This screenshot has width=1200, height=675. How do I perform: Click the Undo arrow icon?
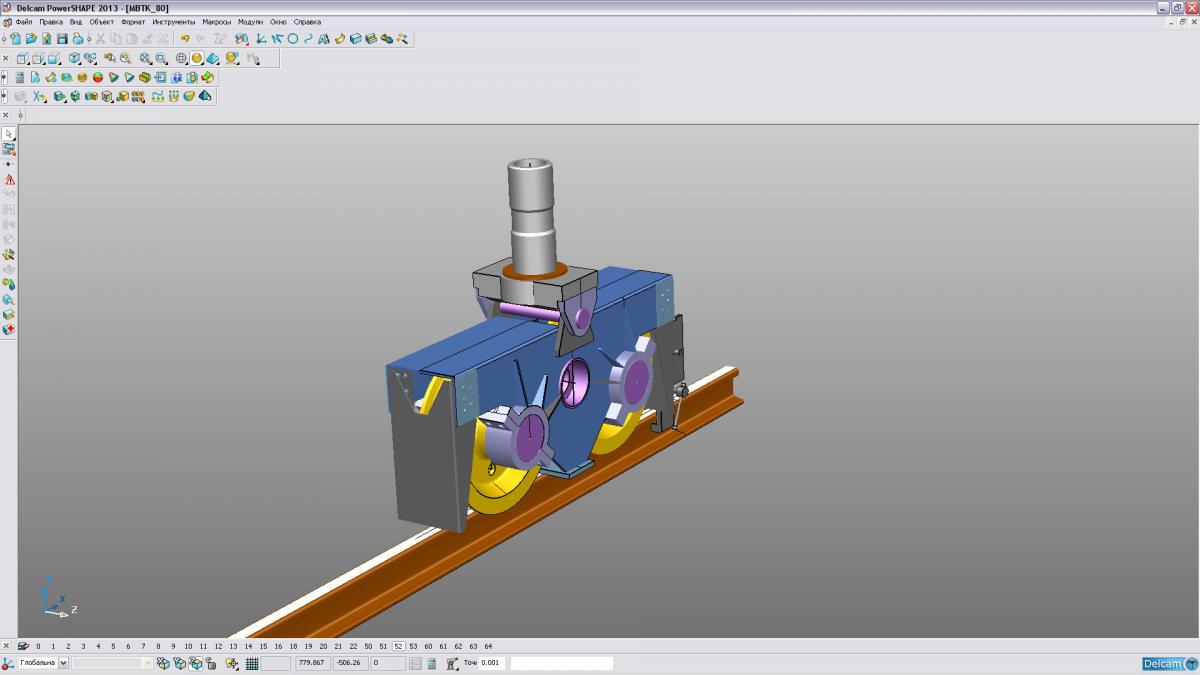coord(185,39)
